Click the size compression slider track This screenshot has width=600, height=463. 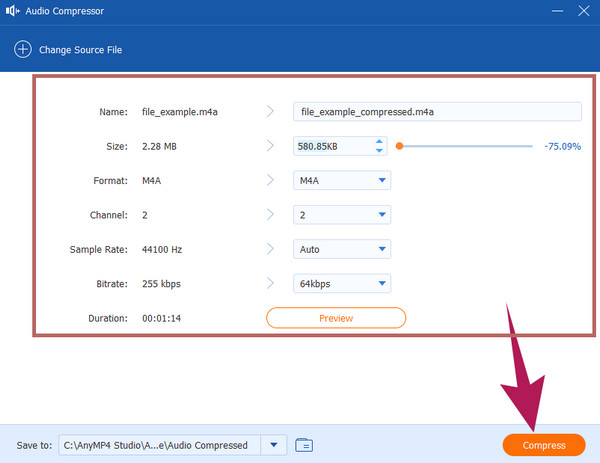(x=464, y=146)
